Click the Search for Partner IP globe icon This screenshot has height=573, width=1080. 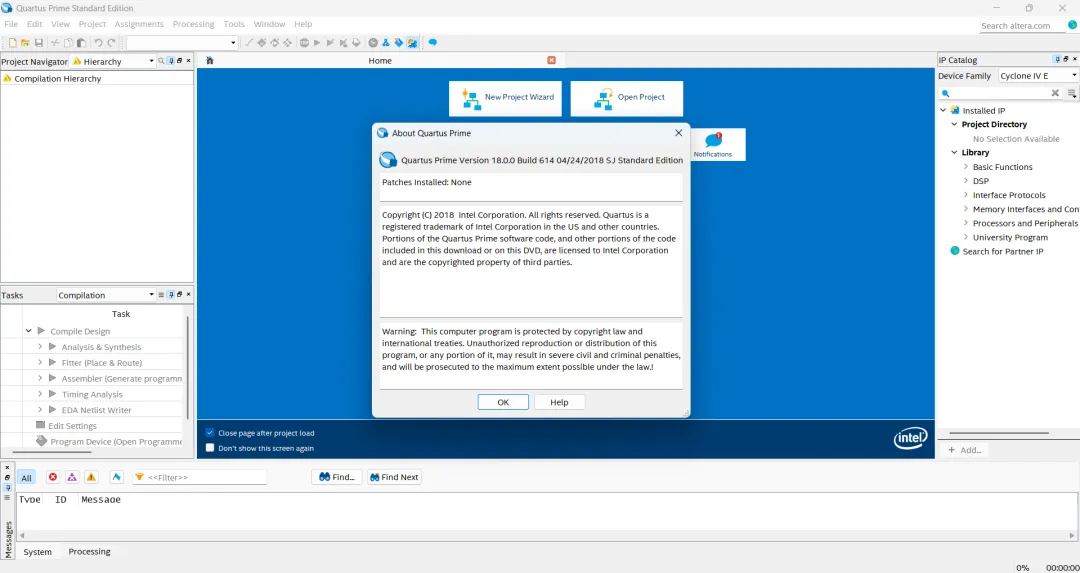pyautogui.click(x=955, y=251)
